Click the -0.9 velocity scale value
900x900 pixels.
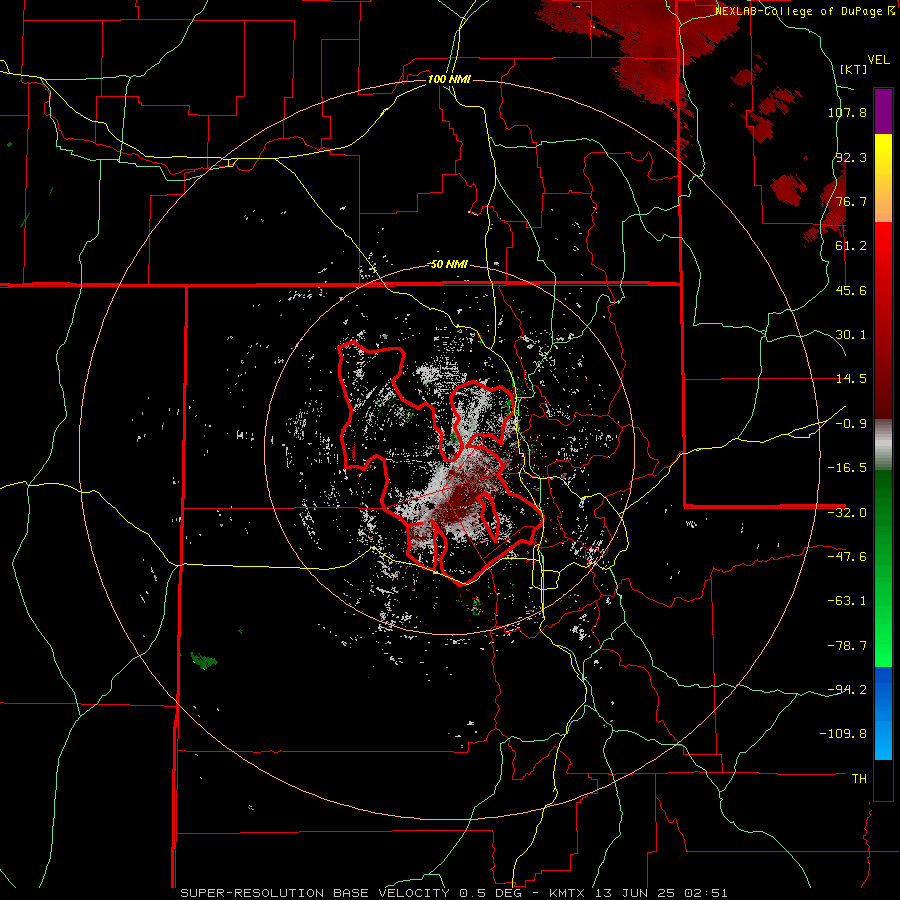(x=851, y=424)
